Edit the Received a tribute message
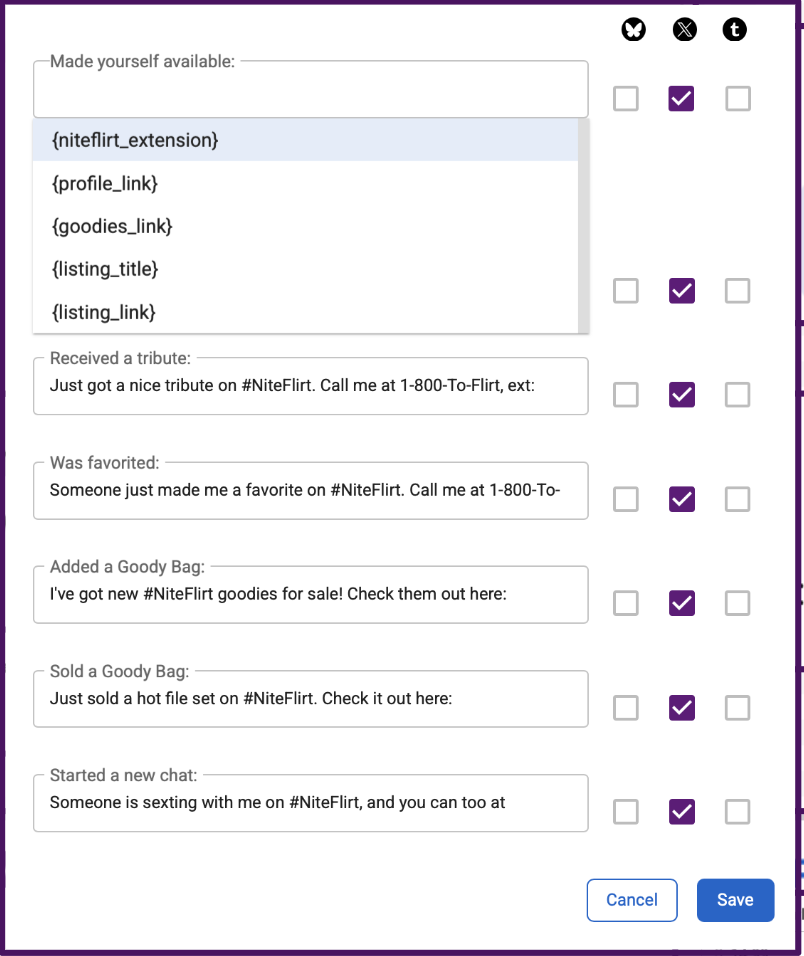Image resolution: width=804 pixels, height=956 pixels. click(311, 386)
